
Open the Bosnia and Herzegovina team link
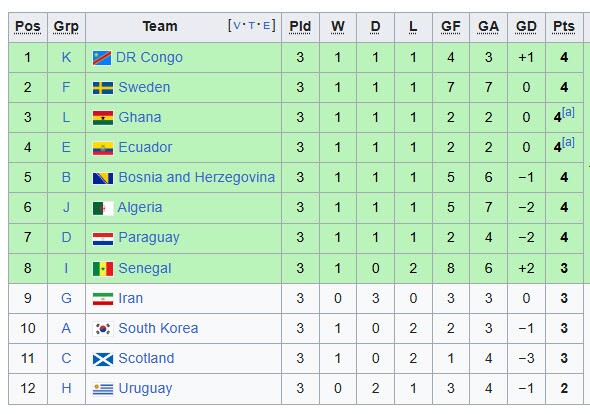click(196, 177)
